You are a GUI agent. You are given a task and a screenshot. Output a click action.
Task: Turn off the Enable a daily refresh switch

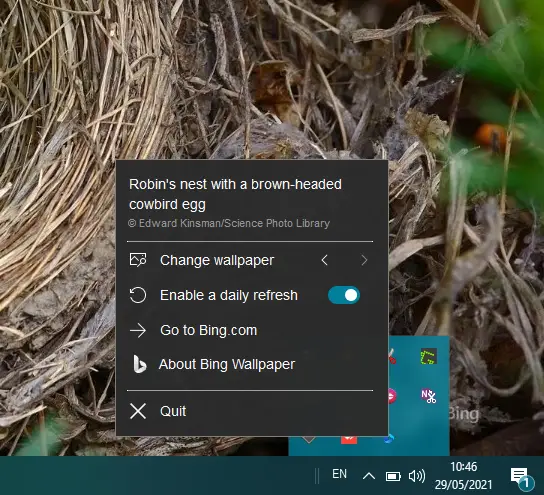344,295
